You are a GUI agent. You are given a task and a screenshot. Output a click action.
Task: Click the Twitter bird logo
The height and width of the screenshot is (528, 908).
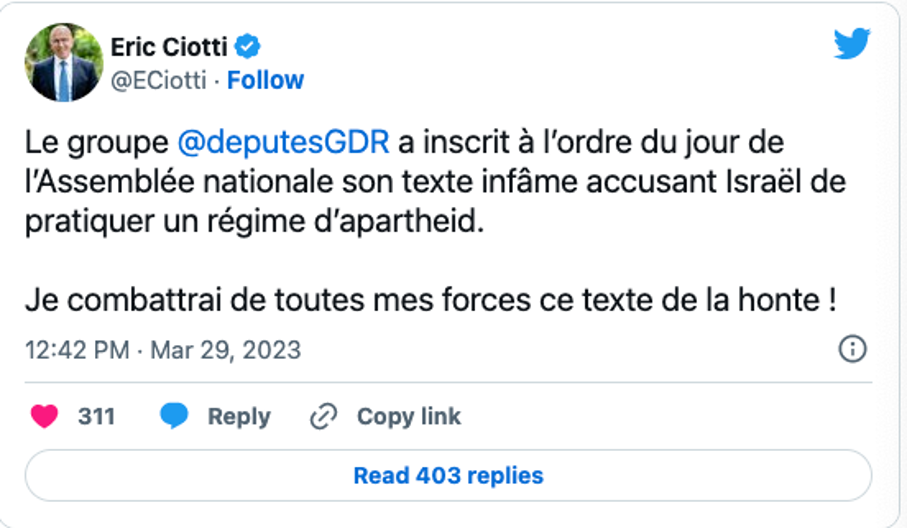[854, 43]
